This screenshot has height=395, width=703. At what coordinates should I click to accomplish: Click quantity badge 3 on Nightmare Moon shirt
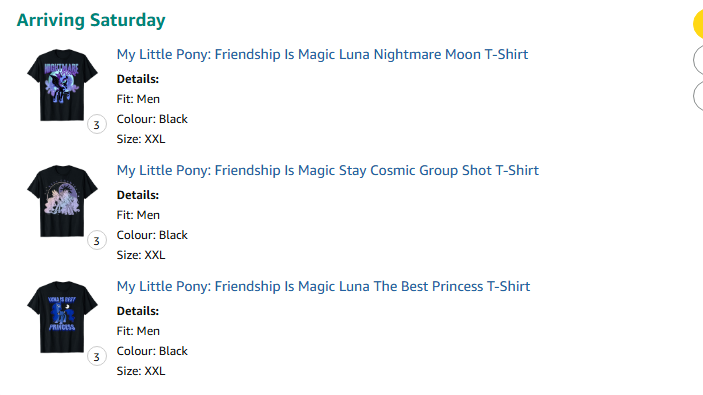point(97,125)
